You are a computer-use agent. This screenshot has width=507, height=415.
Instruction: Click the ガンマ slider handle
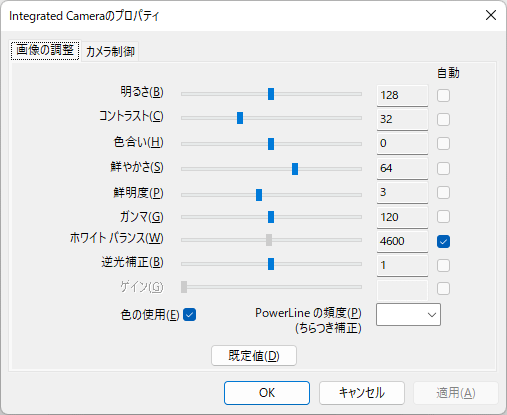click(x=271, y=217)
